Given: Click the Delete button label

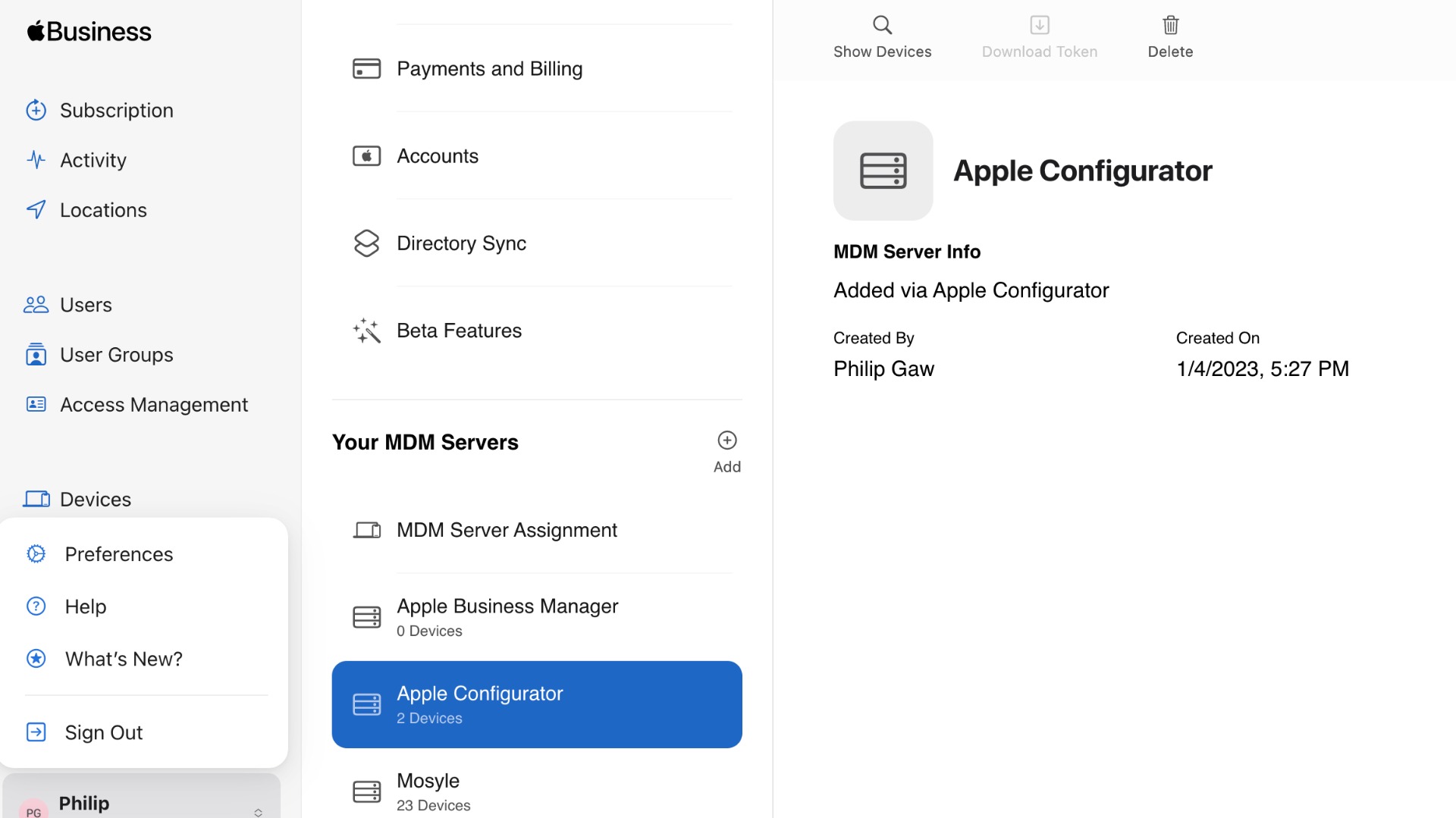Looking at the screenshot, I should click(x=1170, y=52).
